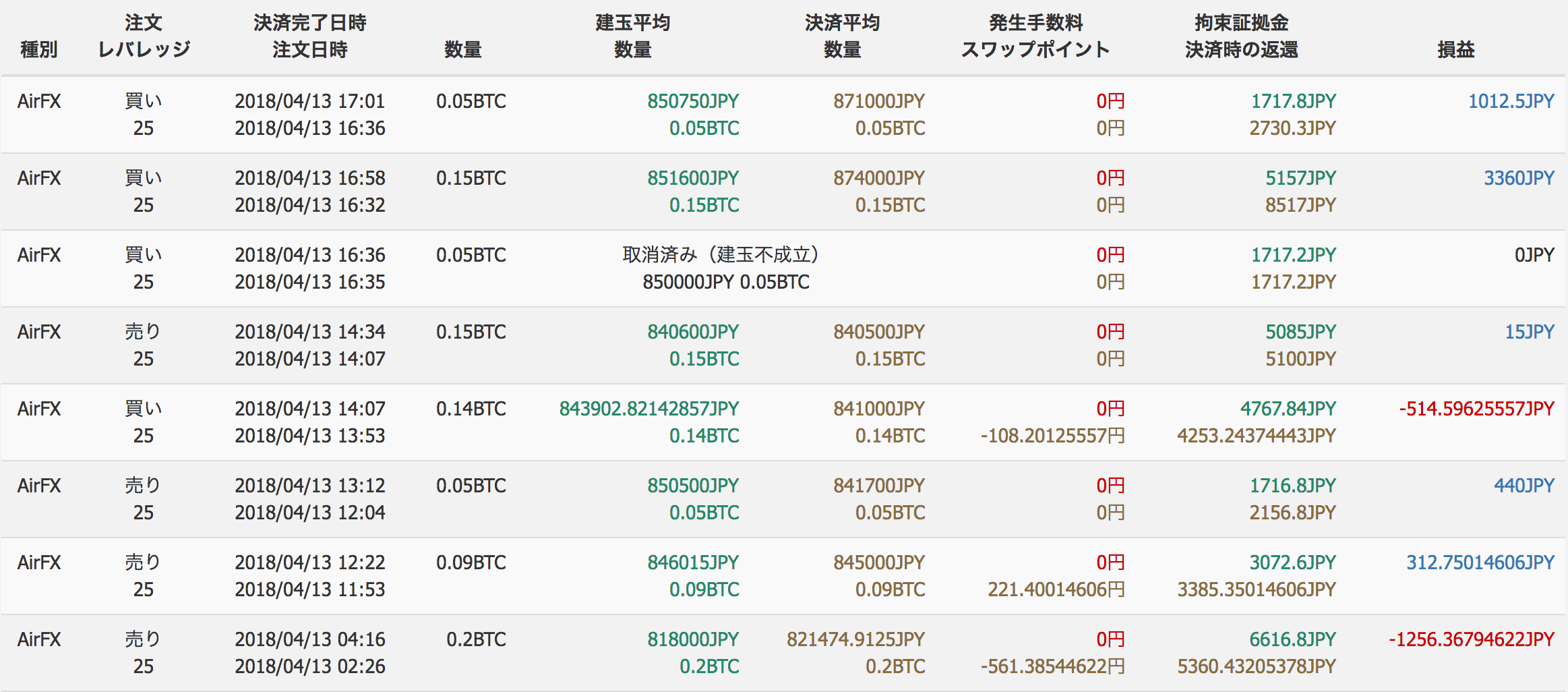Click swap point -108.20125557円
1568x692 pixels.
[x=1052, y=436]
